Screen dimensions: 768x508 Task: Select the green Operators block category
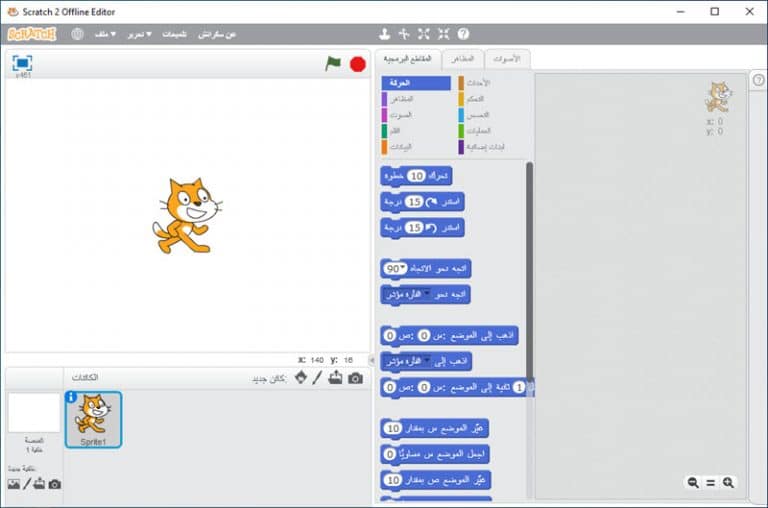point(492,131)
